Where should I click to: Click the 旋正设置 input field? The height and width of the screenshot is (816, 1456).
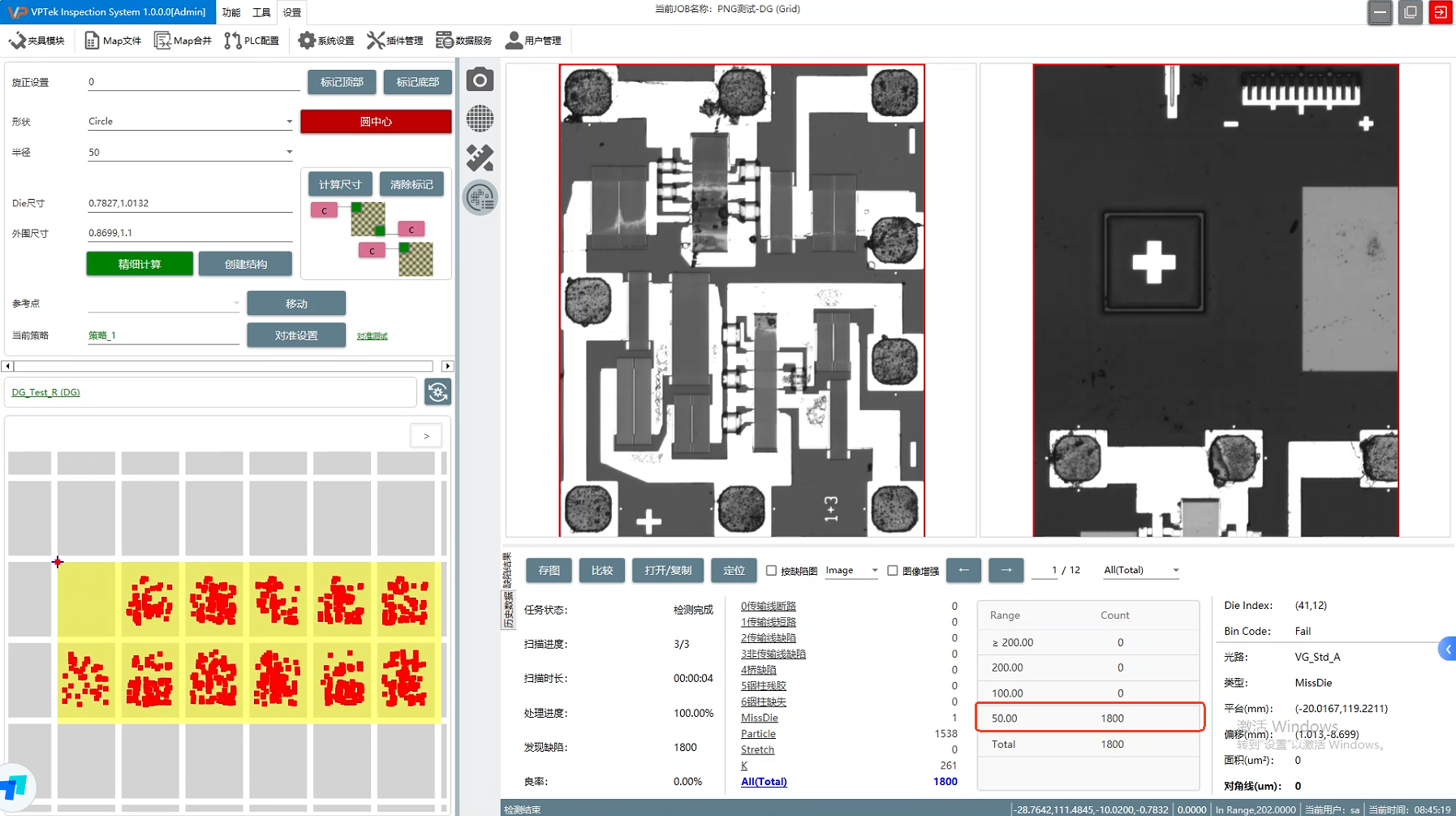pos(193,82)
